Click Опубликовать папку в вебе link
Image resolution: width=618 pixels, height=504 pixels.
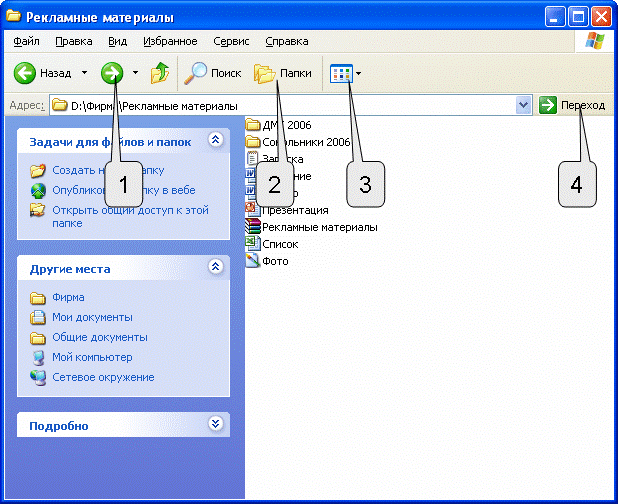coord(124,190)
